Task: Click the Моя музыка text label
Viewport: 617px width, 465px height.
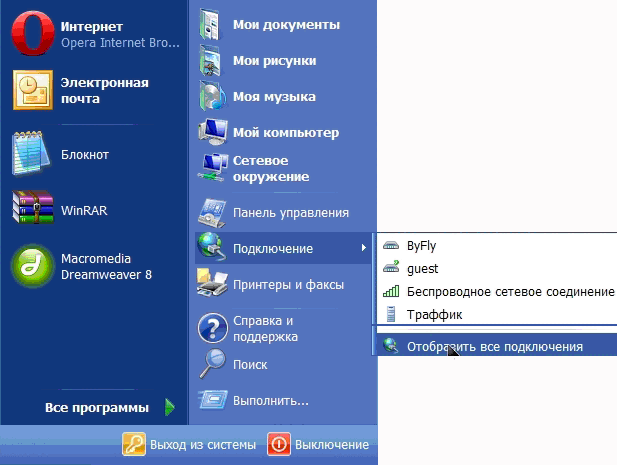Action: tap(274, 96)
